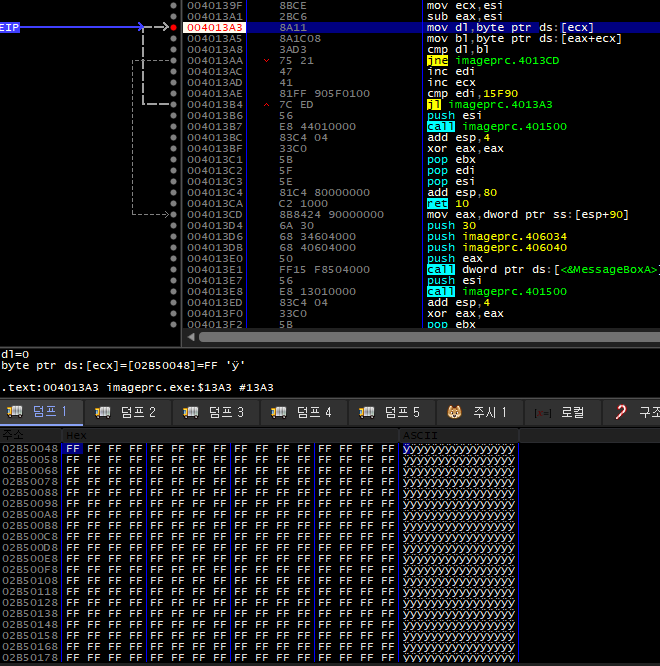This screenshot has height=666, width=660.
Task: Toggle breakpoint dot at address 004013E1
Action: [173, 270]
